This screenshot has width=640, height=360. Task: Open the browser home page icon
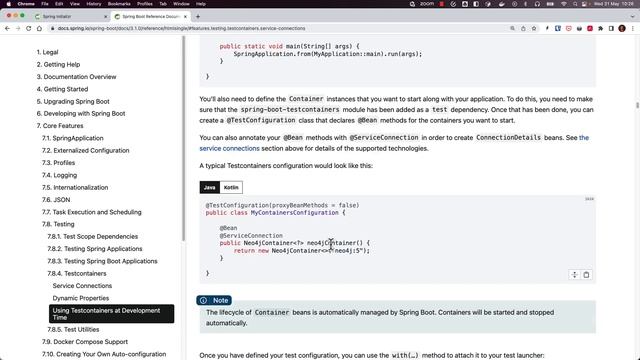pyautogui.click(x=39, y=29)
